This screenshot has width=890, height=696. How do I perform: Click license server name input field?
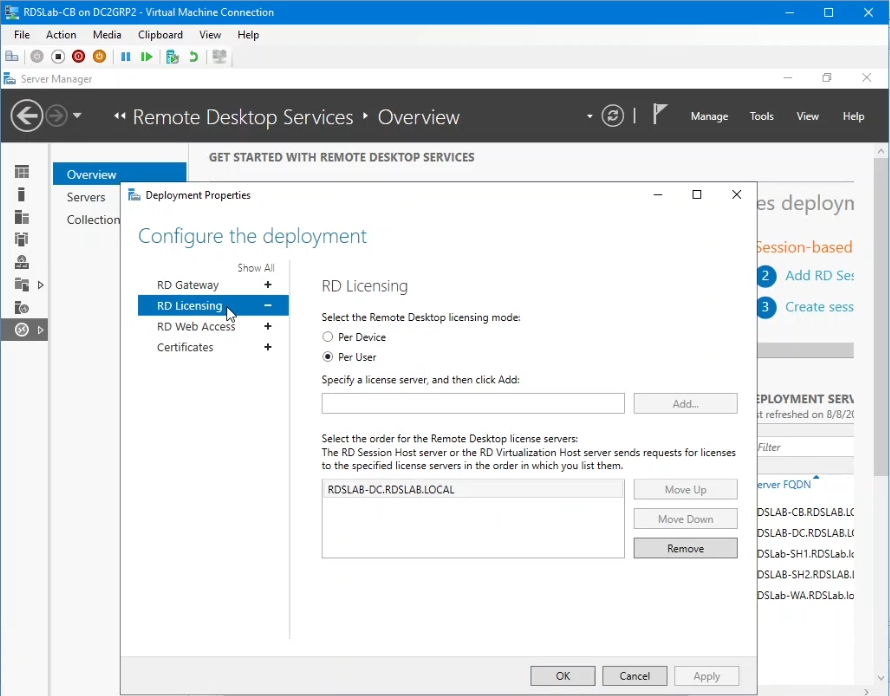coord(473,404)
